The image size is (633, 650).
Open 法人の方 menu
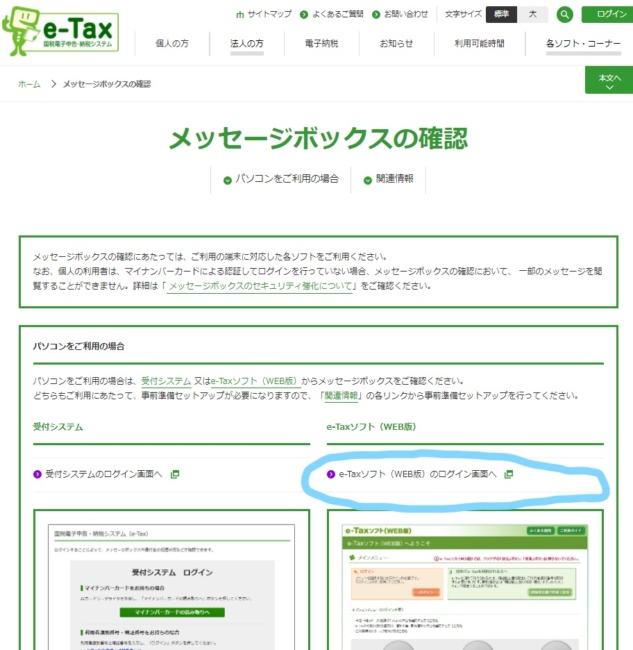pyautogui.click(x=247, y=44)
